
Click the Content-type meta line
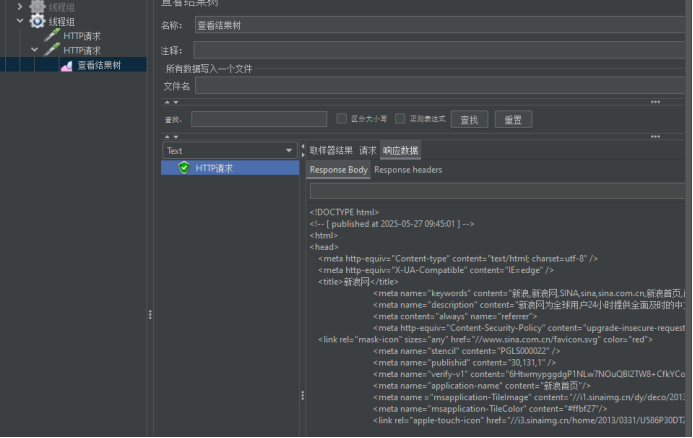[x=458, y=258]
